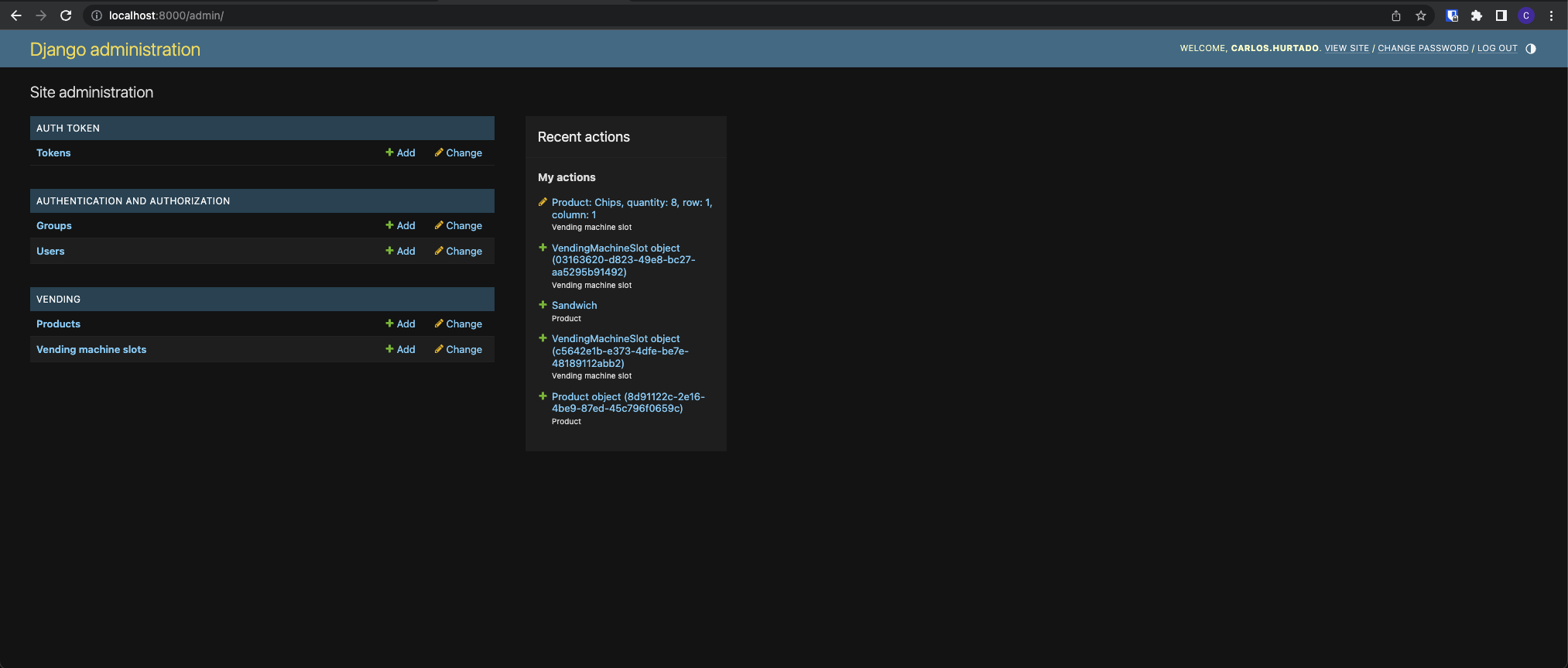
Task: Open the Groups model link
Action: [54, 226]
